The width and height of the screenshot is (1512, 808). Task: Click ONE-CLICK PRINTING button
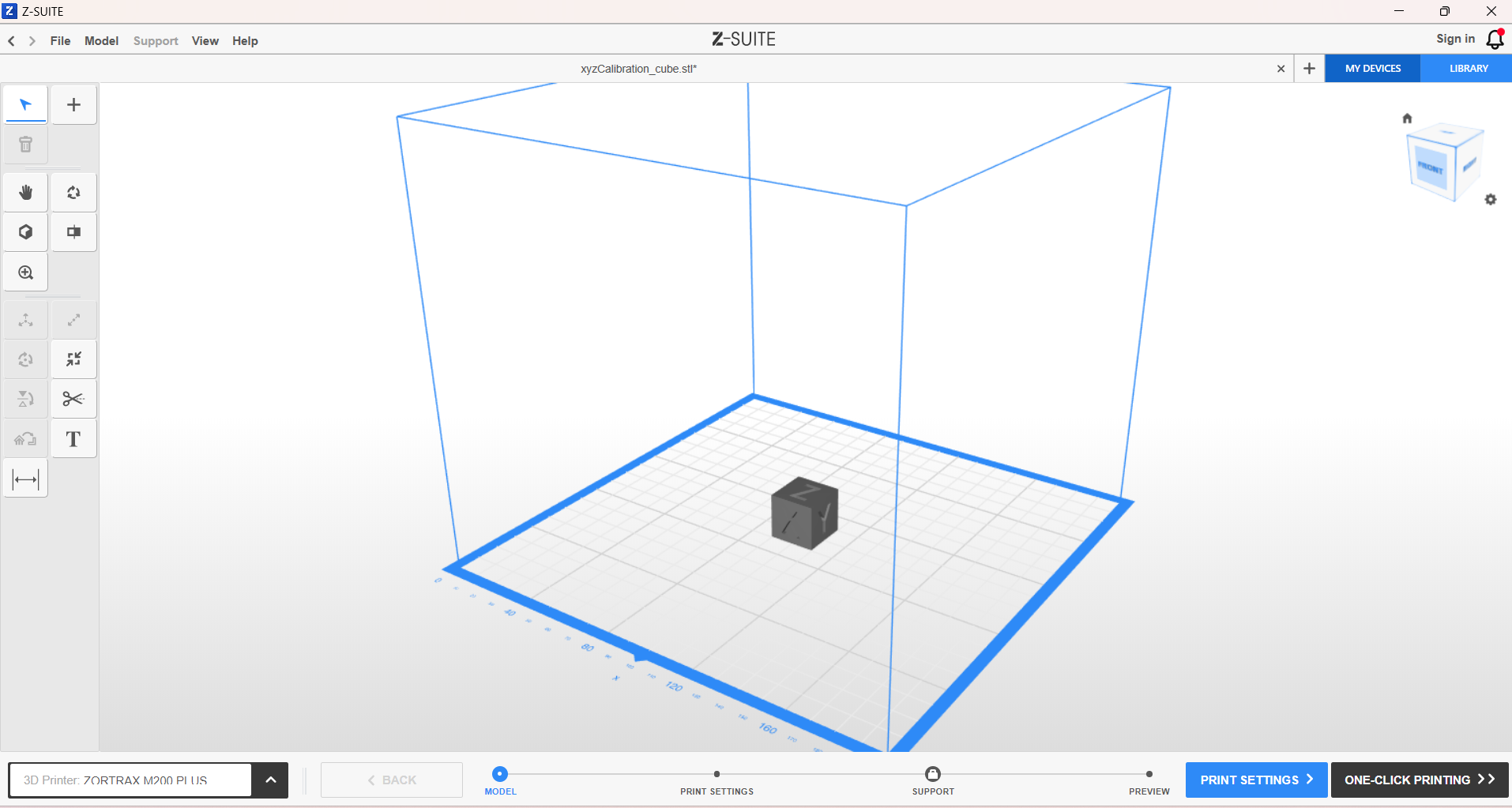(x=1420, y=780)
